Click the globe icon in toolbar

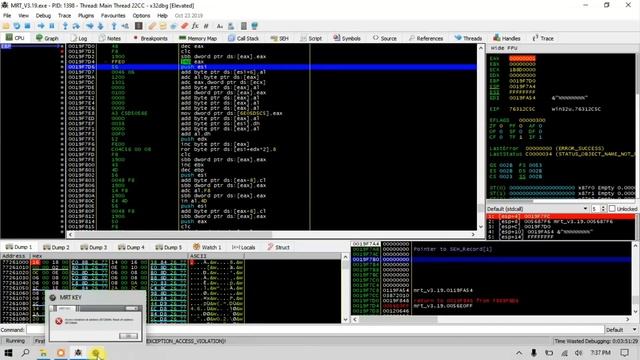tap(255, 26)
